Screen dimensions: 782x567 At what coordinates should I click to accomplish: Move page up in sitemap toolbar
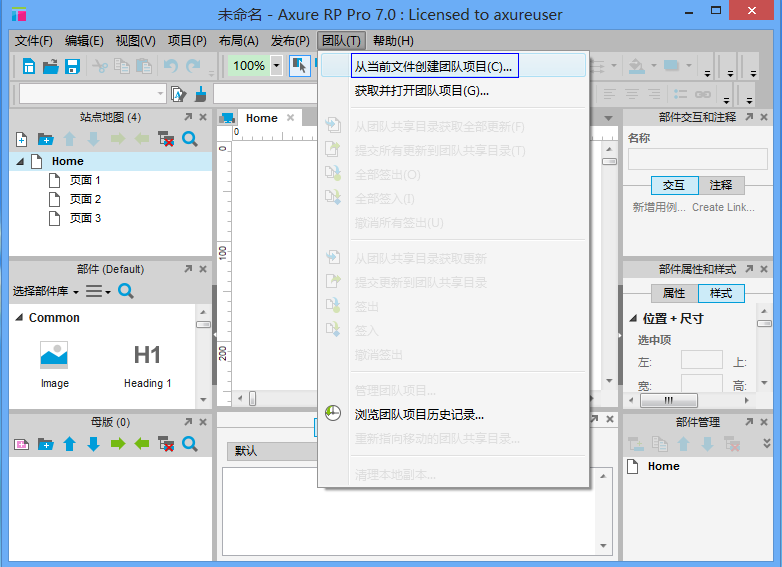69,139
